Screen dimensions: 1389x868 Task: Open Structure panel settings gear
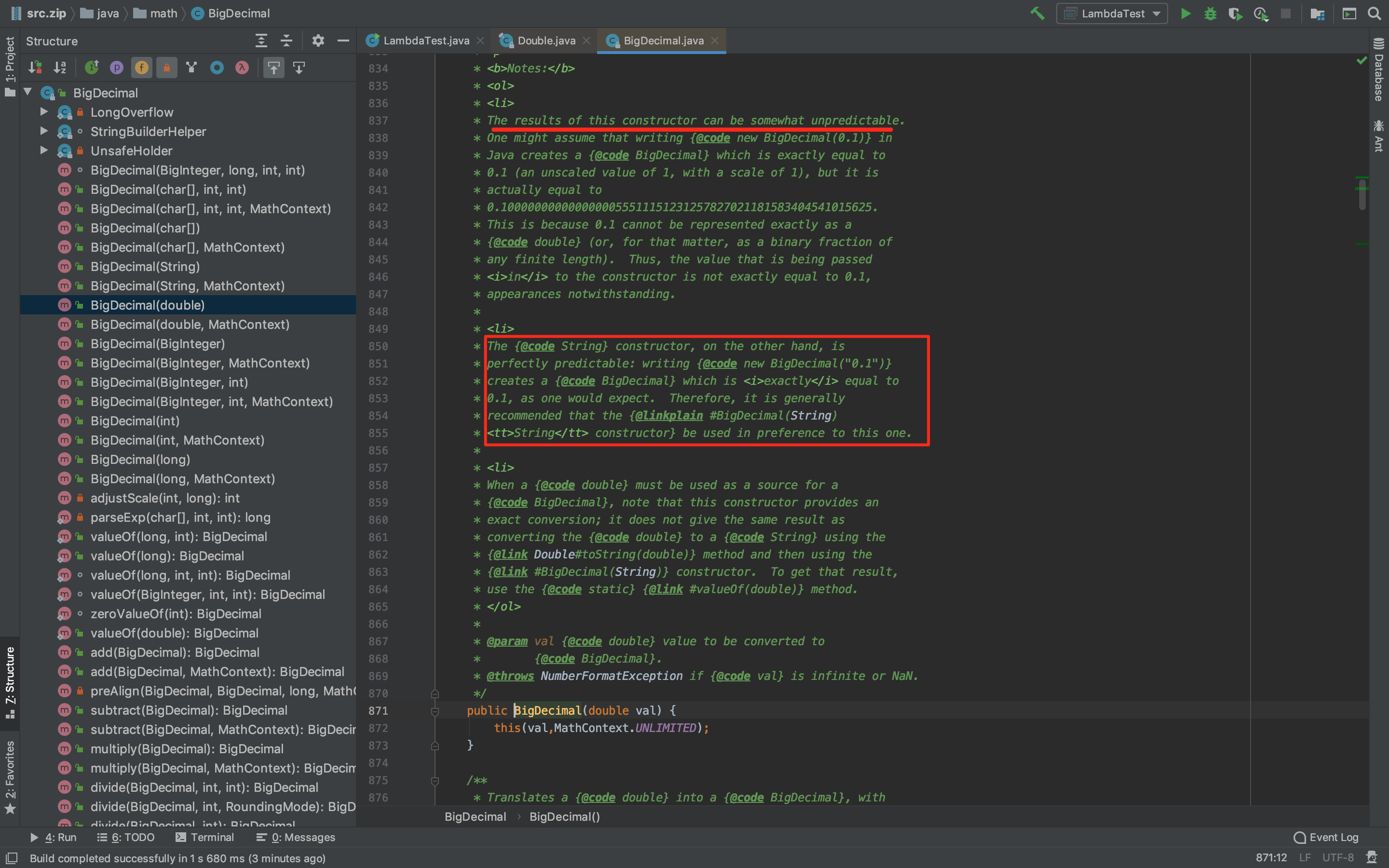[x=318, y=41]
